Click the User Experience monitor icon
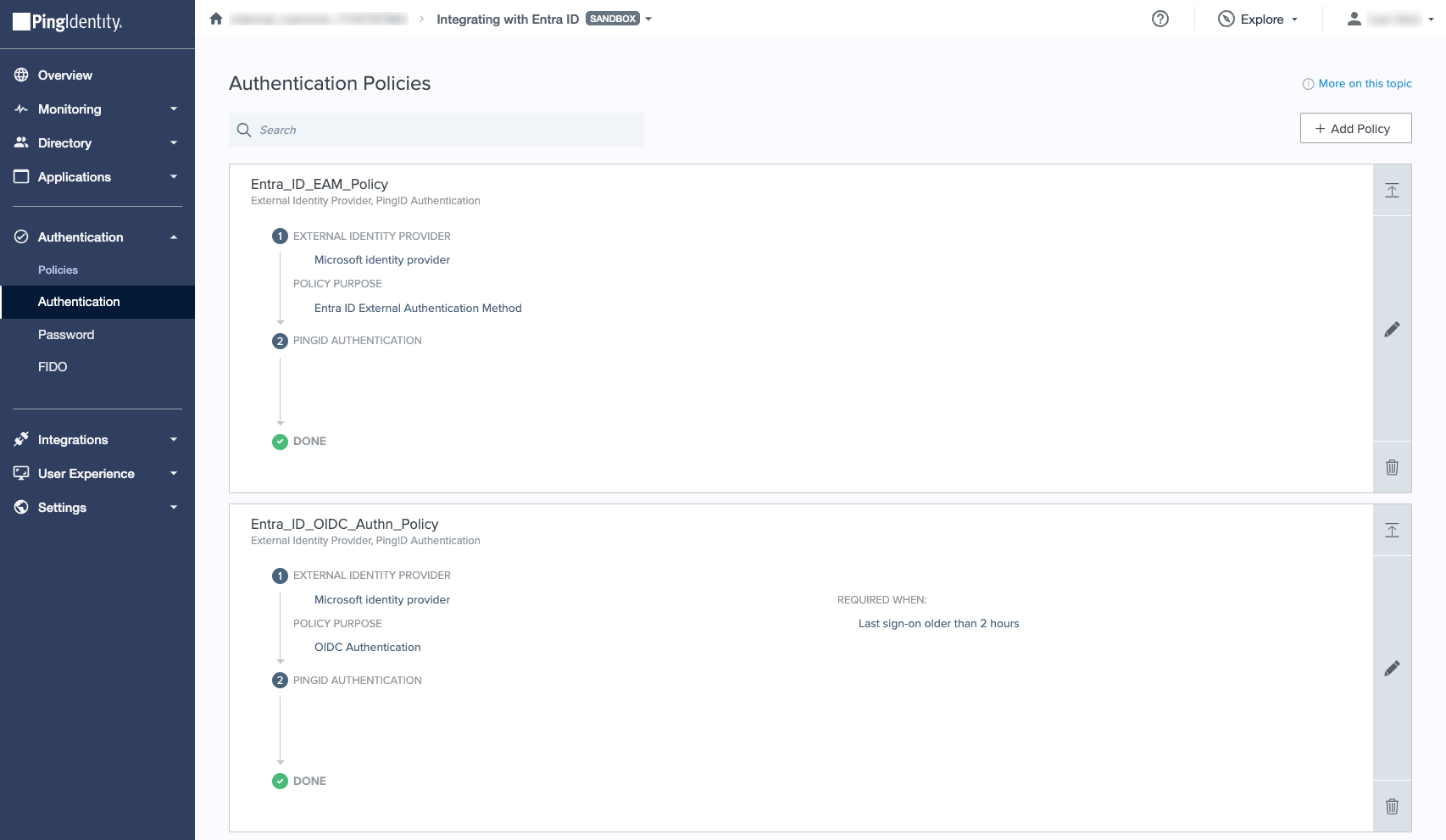The height and width of the screenshot is (840, 1446). 21,473
